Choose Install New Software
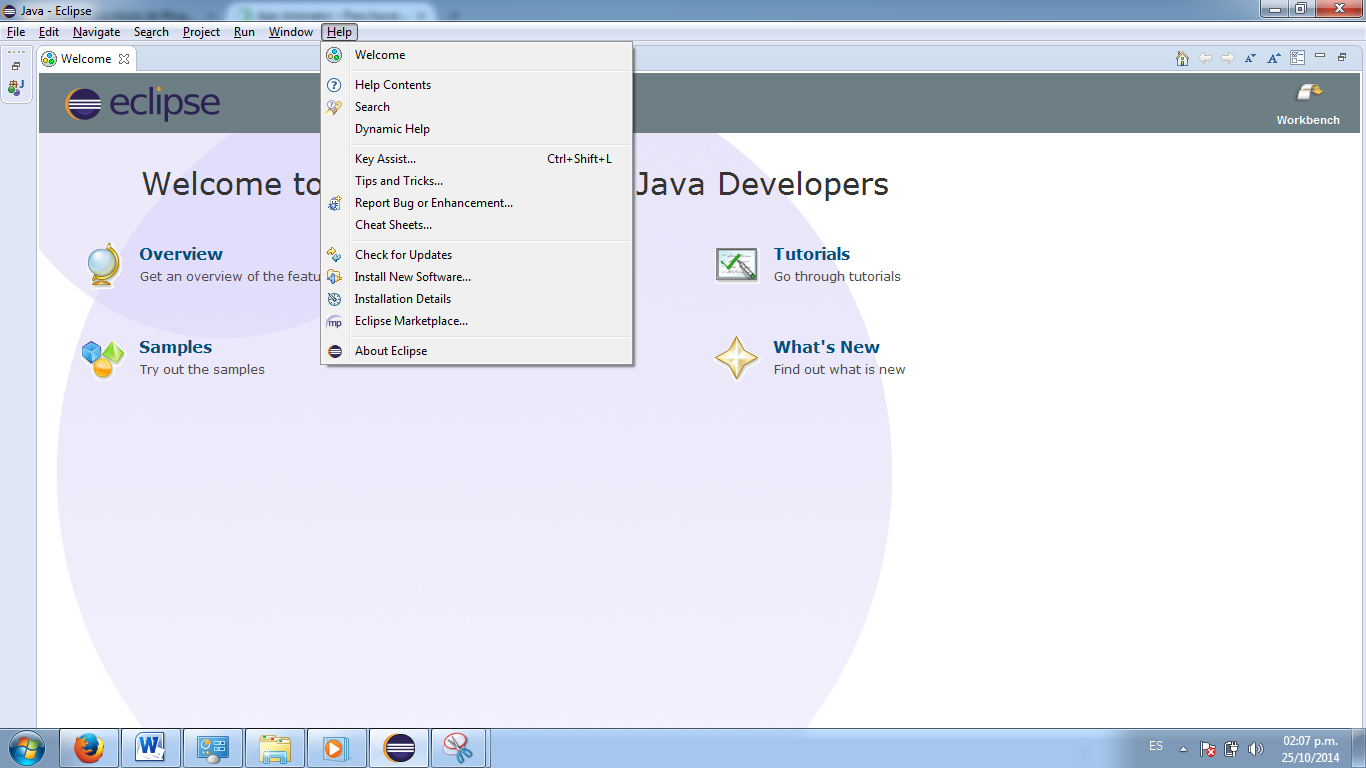The image size is (1366, 768). (477, 277)
